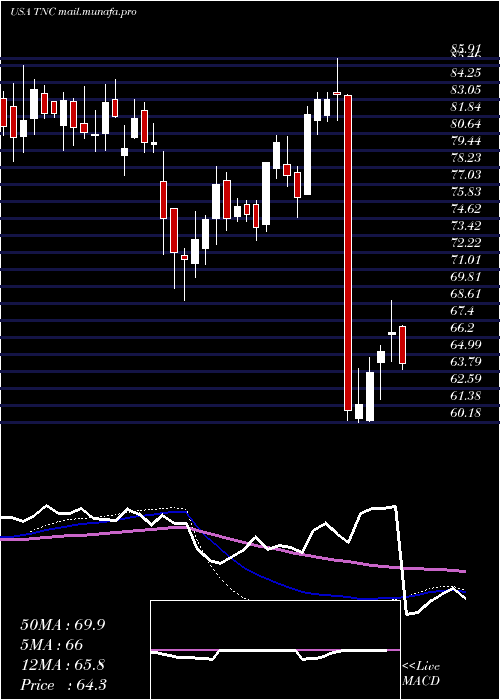Viewport: 500px width, 700px height.
Task: Click the 79.44 price axis label
Action: click(466, 141)
